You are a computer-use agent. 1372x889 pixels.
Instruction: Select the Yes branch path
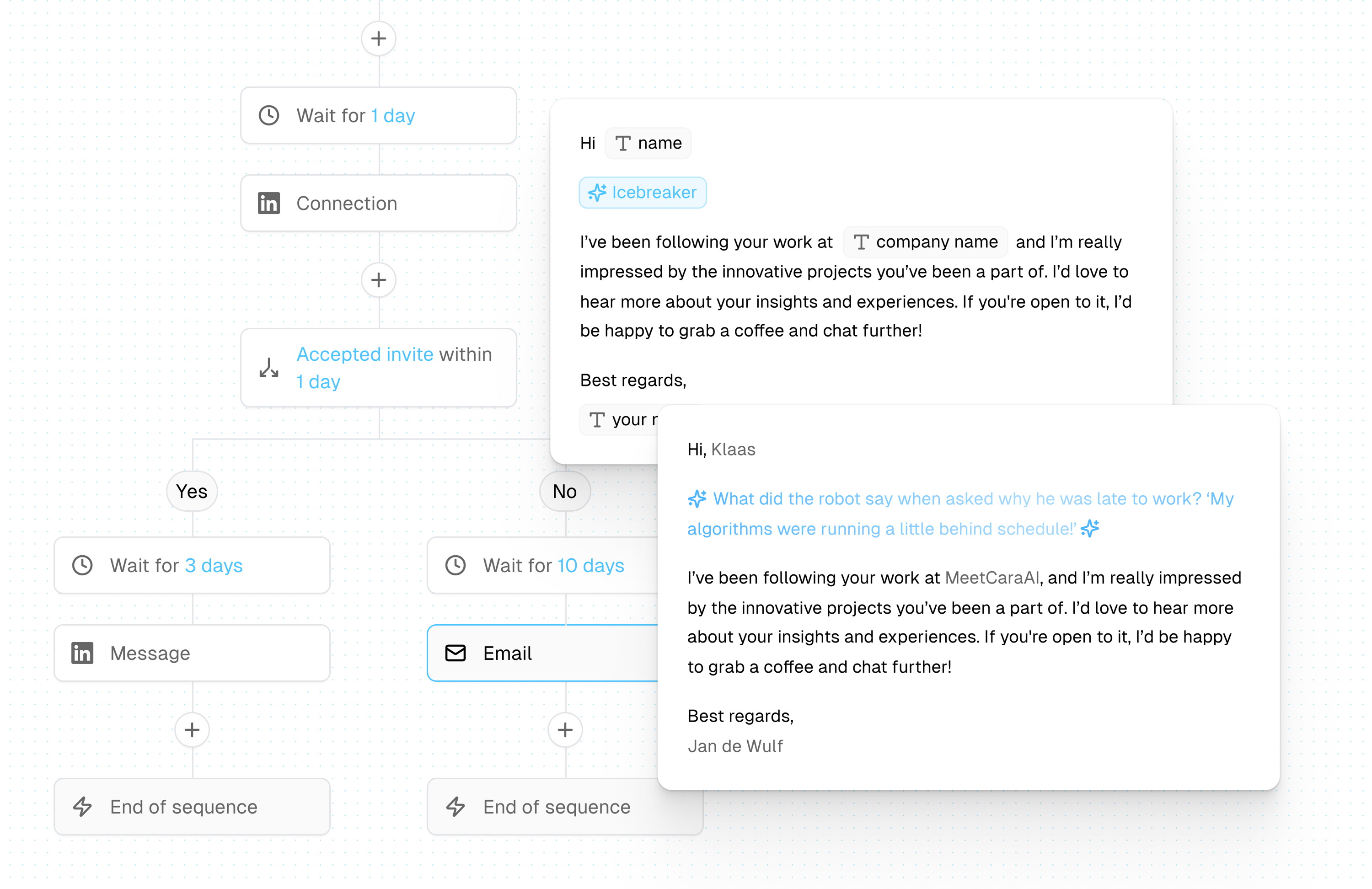click(191, 491)
